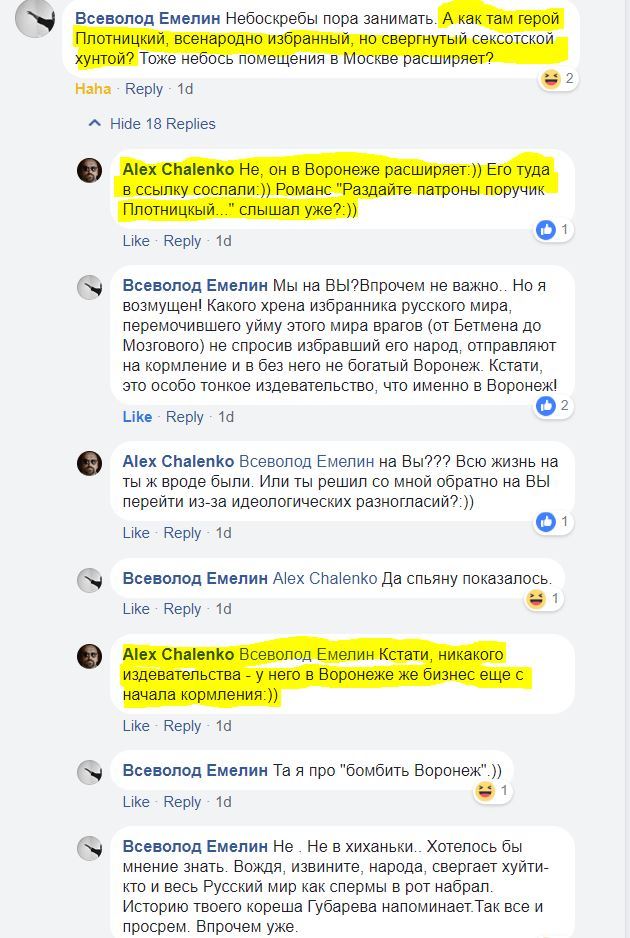The width and height of the screenshot is (630, 938).
Task: Like the "Раздайте патроны" comment by Alex Chalenko
Action: pos(136,241)
